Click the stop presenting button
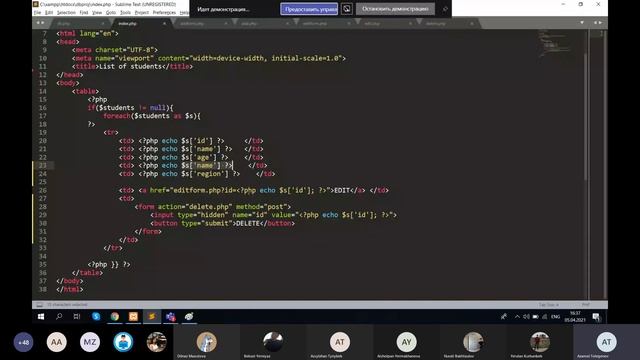The height and width of the screenshot is (360, 640). [395, 9]
